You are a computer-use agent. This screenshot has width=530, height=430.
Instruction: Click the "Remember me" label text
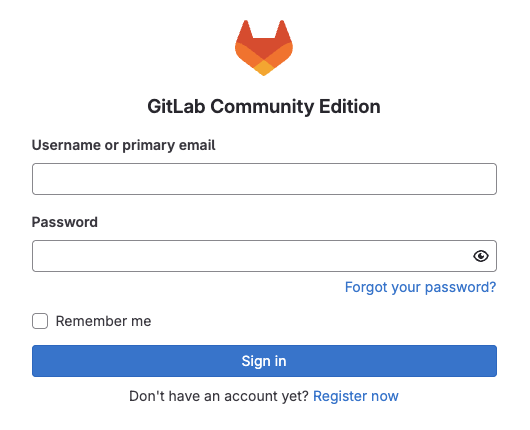(103, 321)
